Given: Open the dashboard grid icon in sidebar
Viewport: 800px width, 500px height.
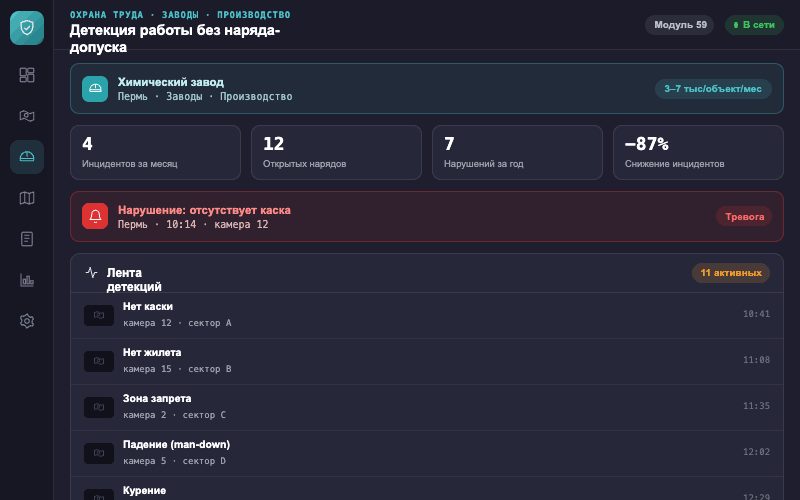Looking at the screenshot, I should (x=27, y=75).
